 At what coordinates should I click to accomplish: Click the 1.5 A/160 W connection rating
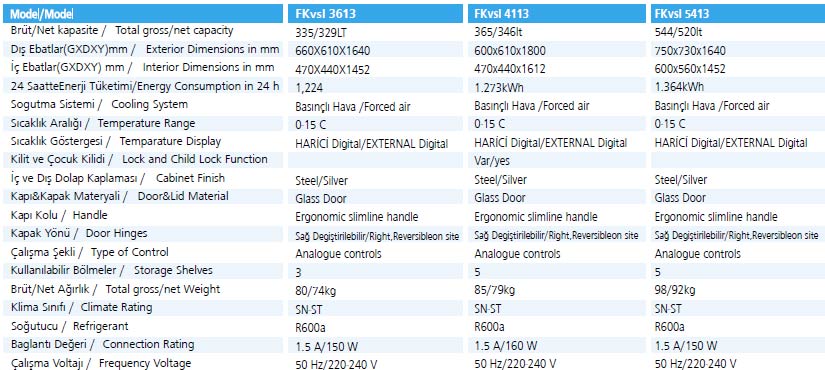[506, 346]
